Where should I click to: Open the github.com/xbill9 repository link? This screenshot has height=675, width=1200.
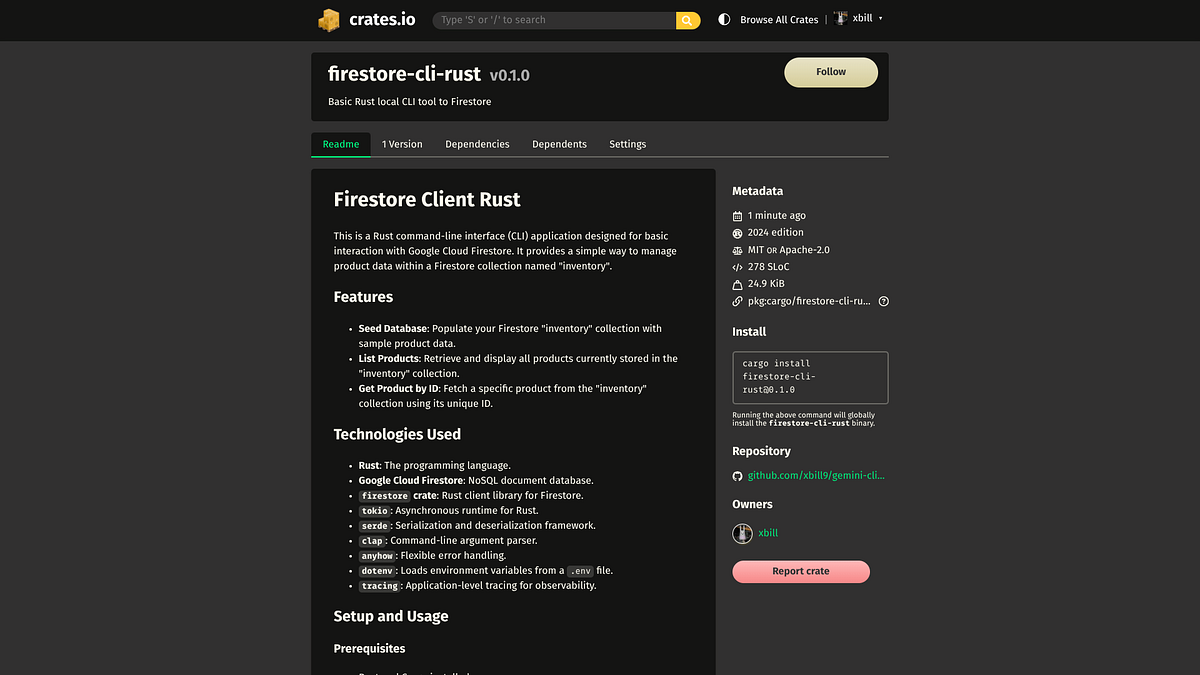tap(816, 475)
